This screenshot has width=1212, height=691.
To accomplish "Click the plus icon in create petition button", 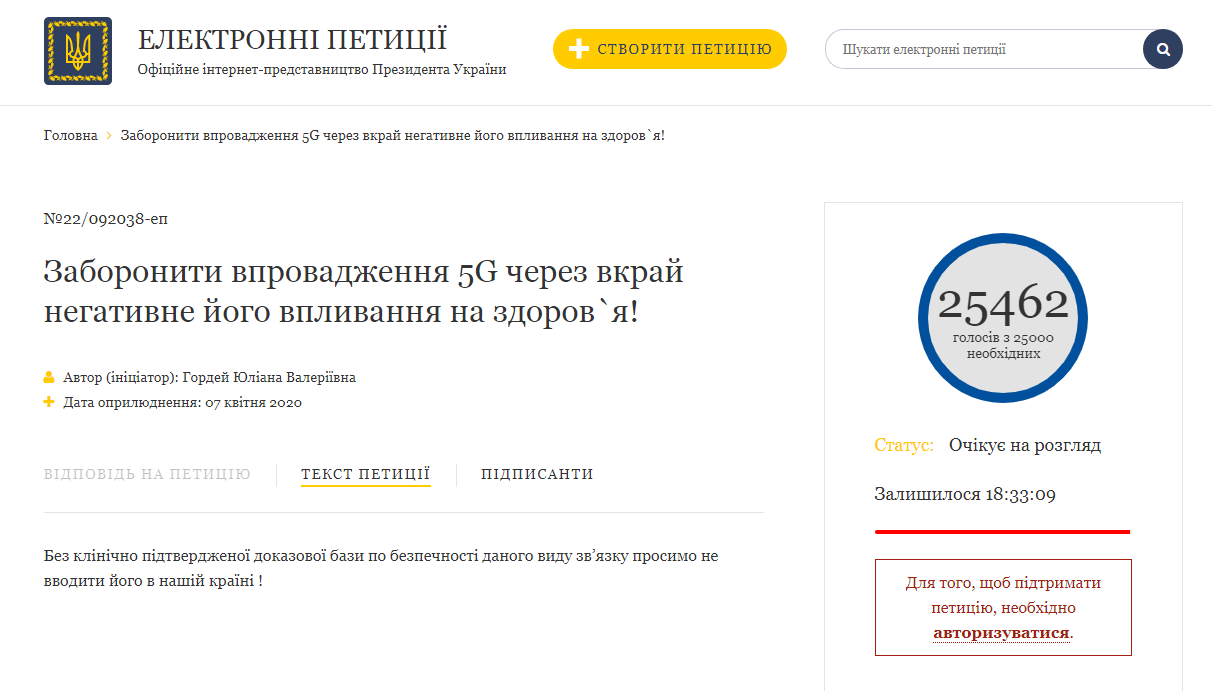I will click(x=578, y=49).
